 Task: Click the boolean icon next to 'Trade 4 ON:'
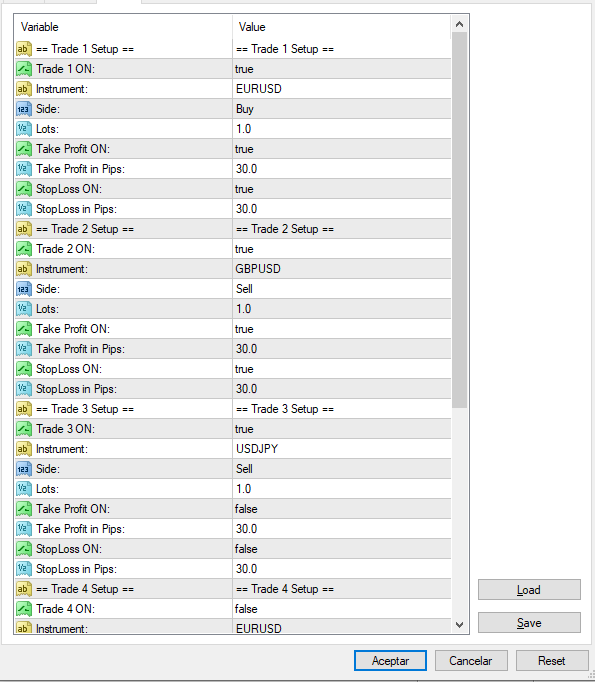tap(24, 609)
